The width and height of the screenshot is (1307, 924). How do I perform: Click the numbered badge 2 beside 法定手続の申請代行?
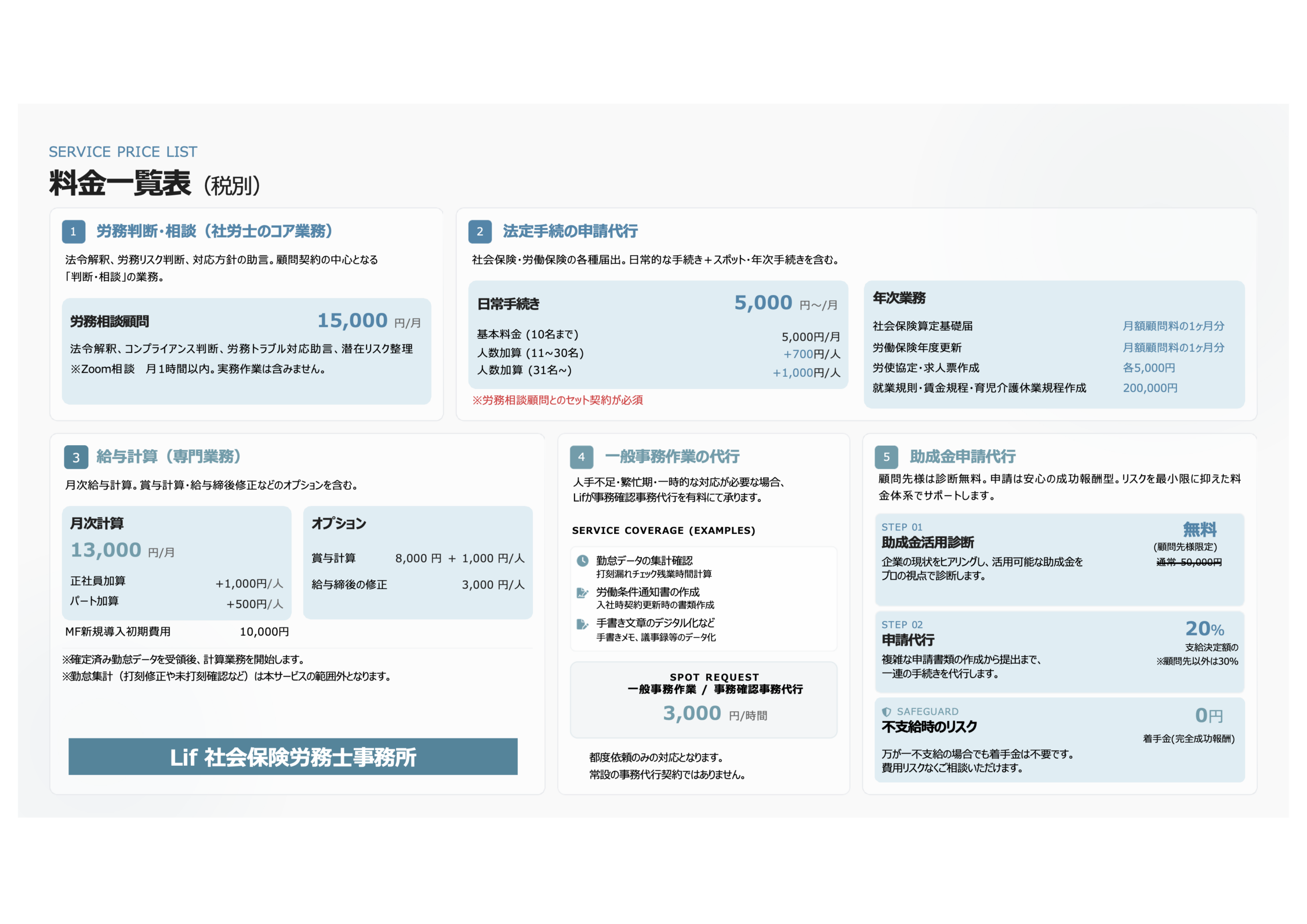pyautogui.click(x=480, y=232)
